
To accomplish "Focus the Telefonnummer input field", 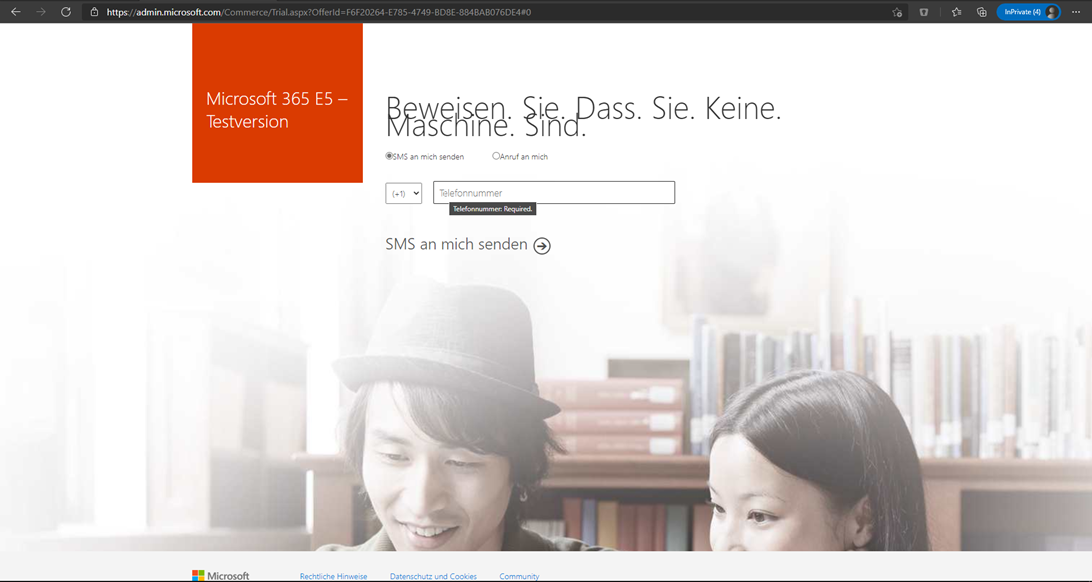I will tap(554, 193).
